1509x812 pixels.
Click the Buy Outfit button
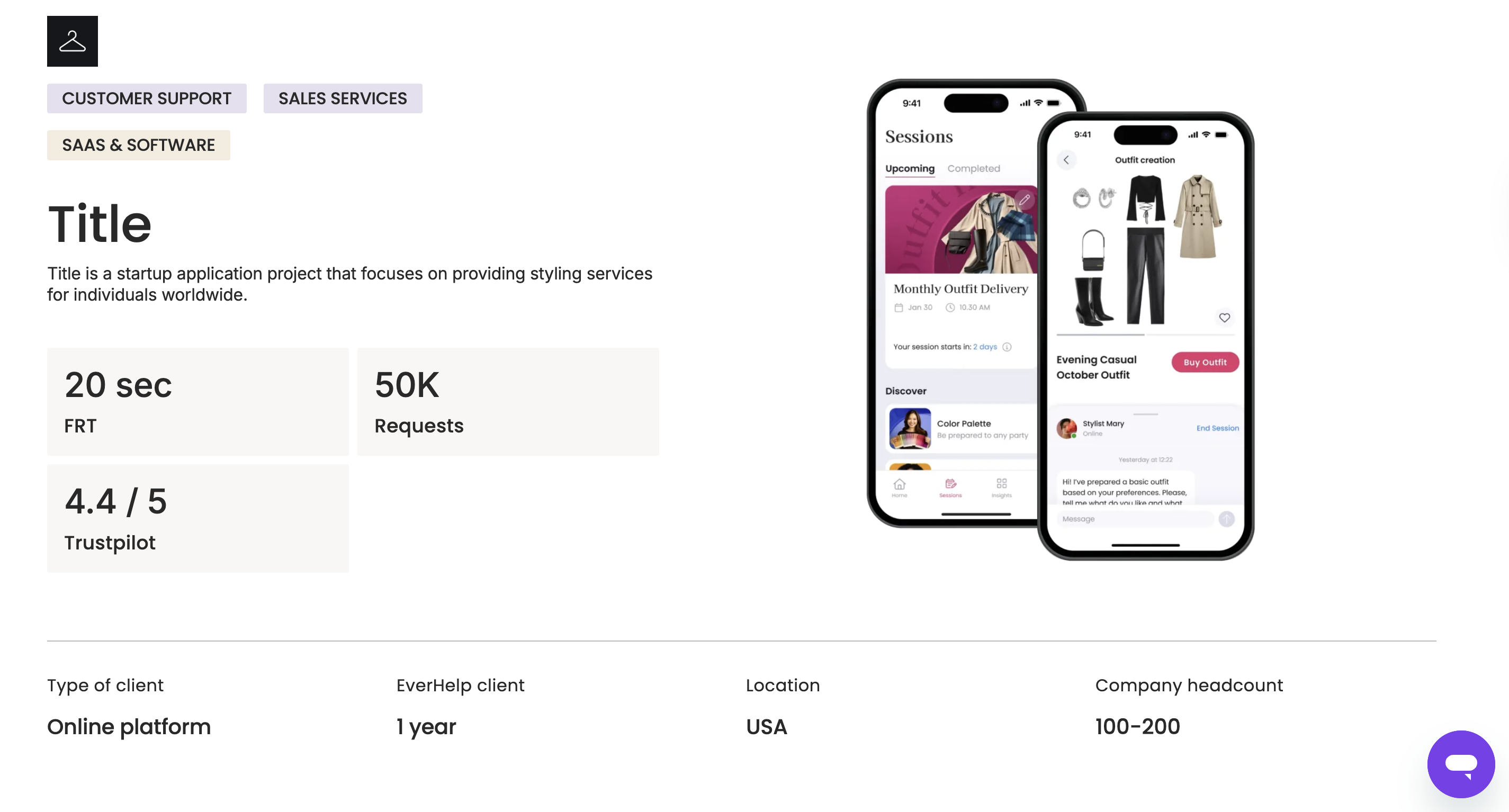coord(1205,362)
